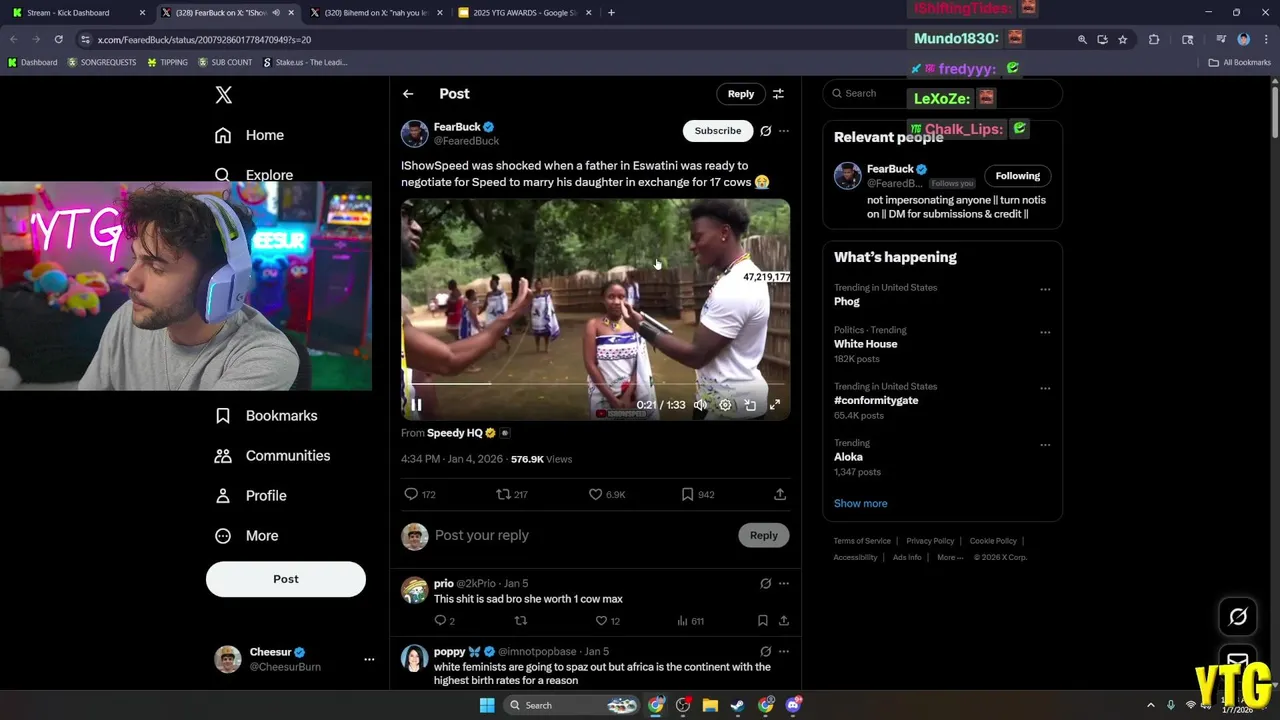Mute the video volume
The width and height of the screenshot is (1280, 720).
click(x=701, y=405)
